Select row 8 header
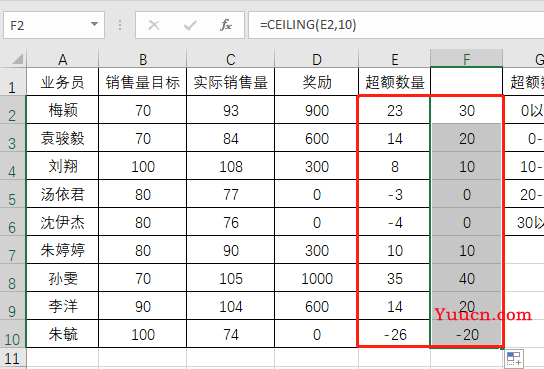 (13, 278)
